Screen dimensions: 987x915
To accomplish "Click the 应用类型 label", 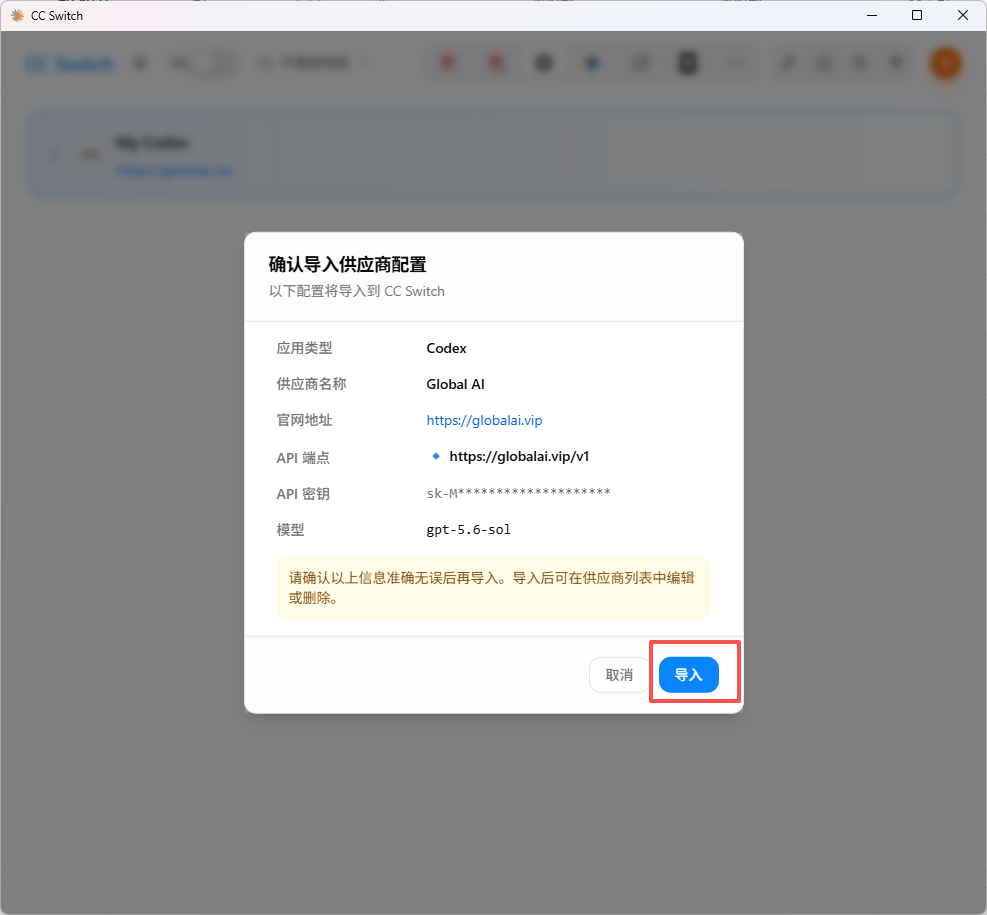I will [x=304, y=349].
